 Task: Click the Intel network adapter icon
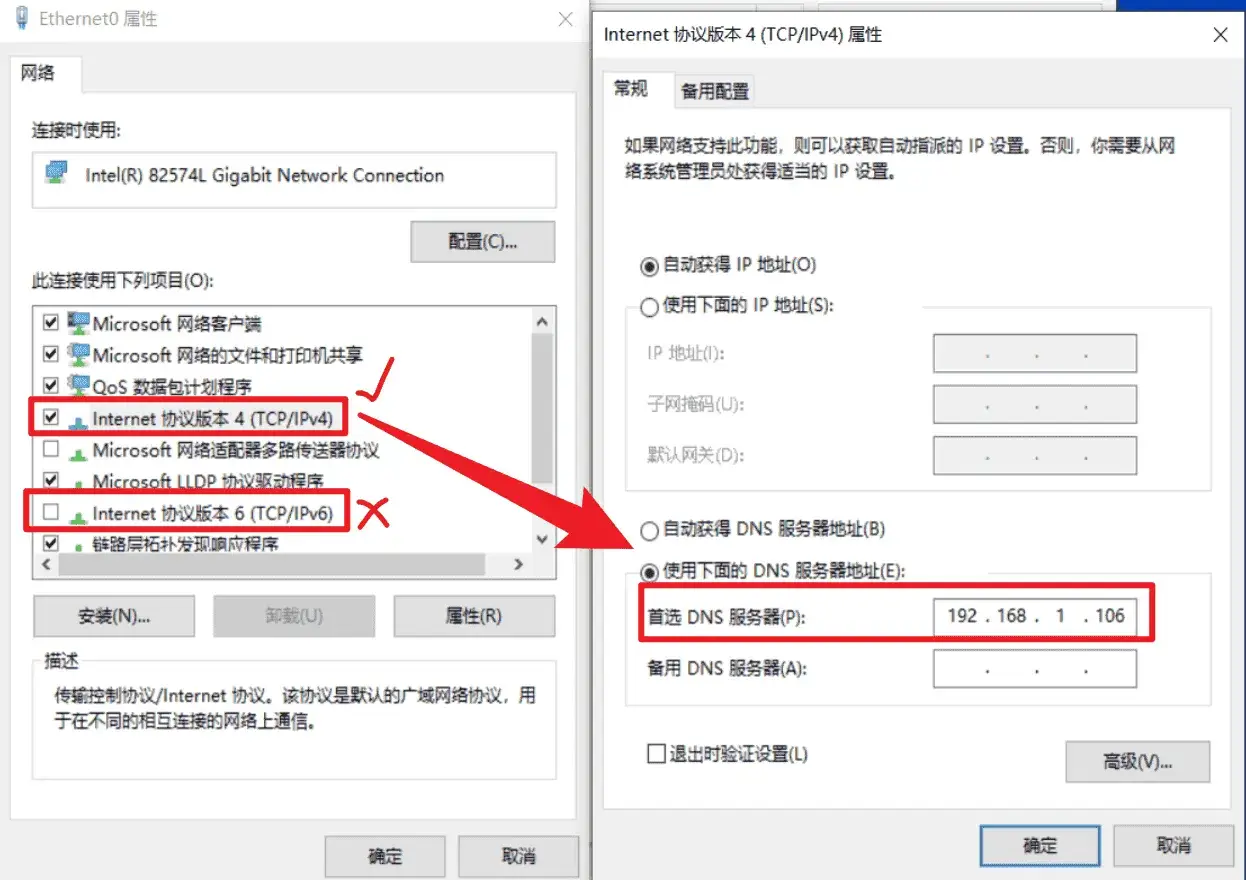[x=57, y=174]
